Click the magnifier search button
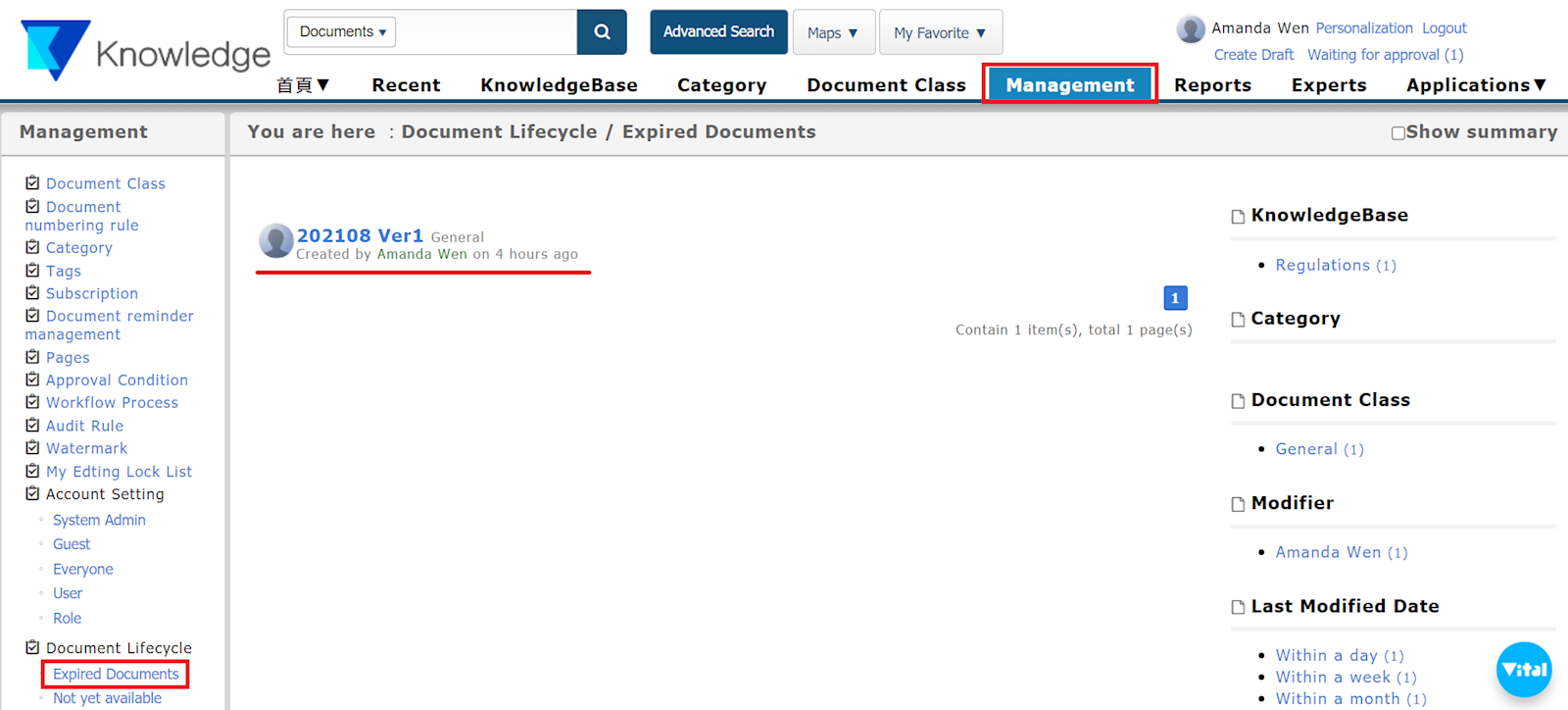Screen dimensions: 1568x710 (602, 32)
